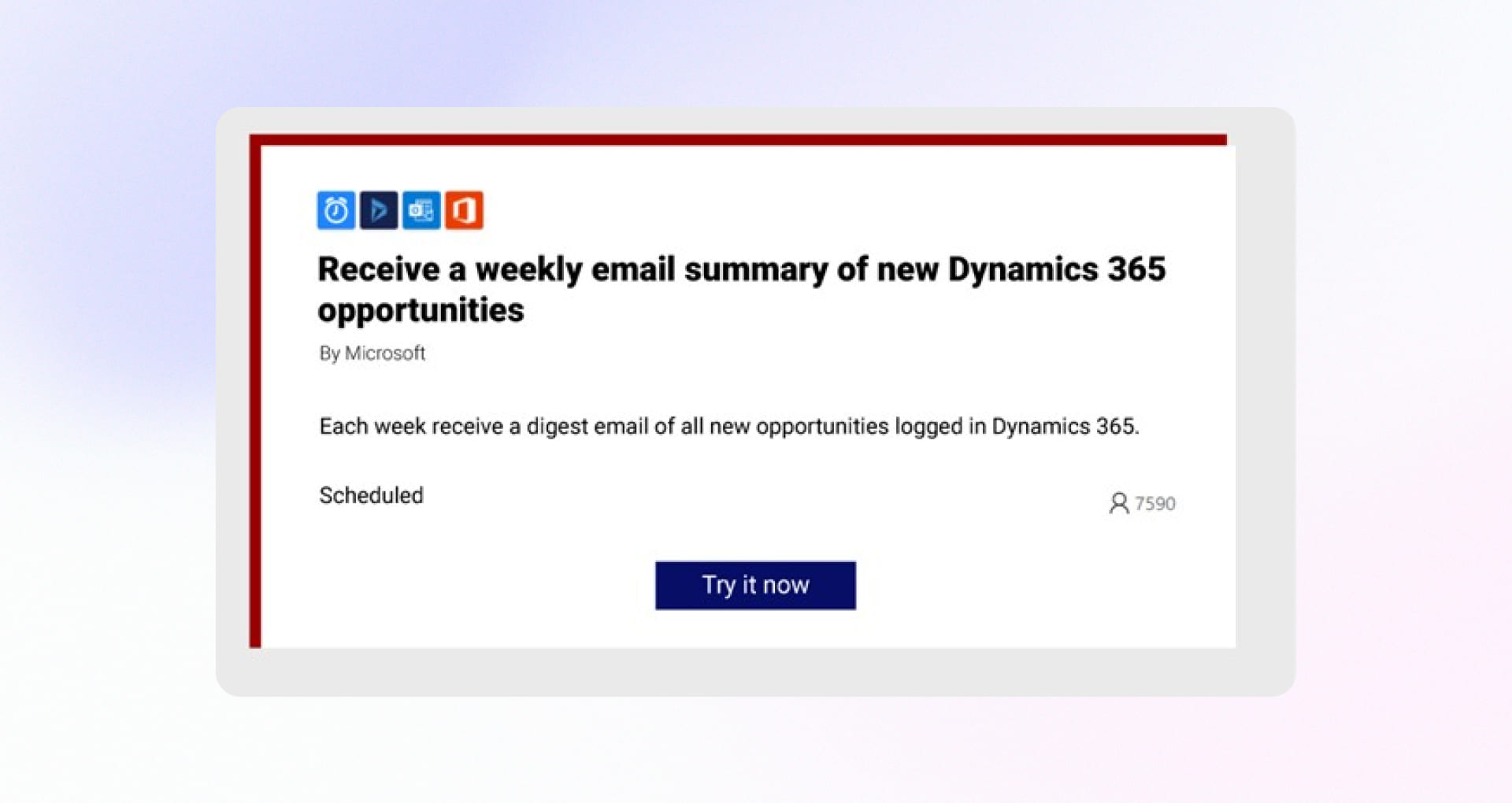The width and height of the screenshot is (1512, 803).
Task: Click the user count person icon
Action: tap(1118, 503)
